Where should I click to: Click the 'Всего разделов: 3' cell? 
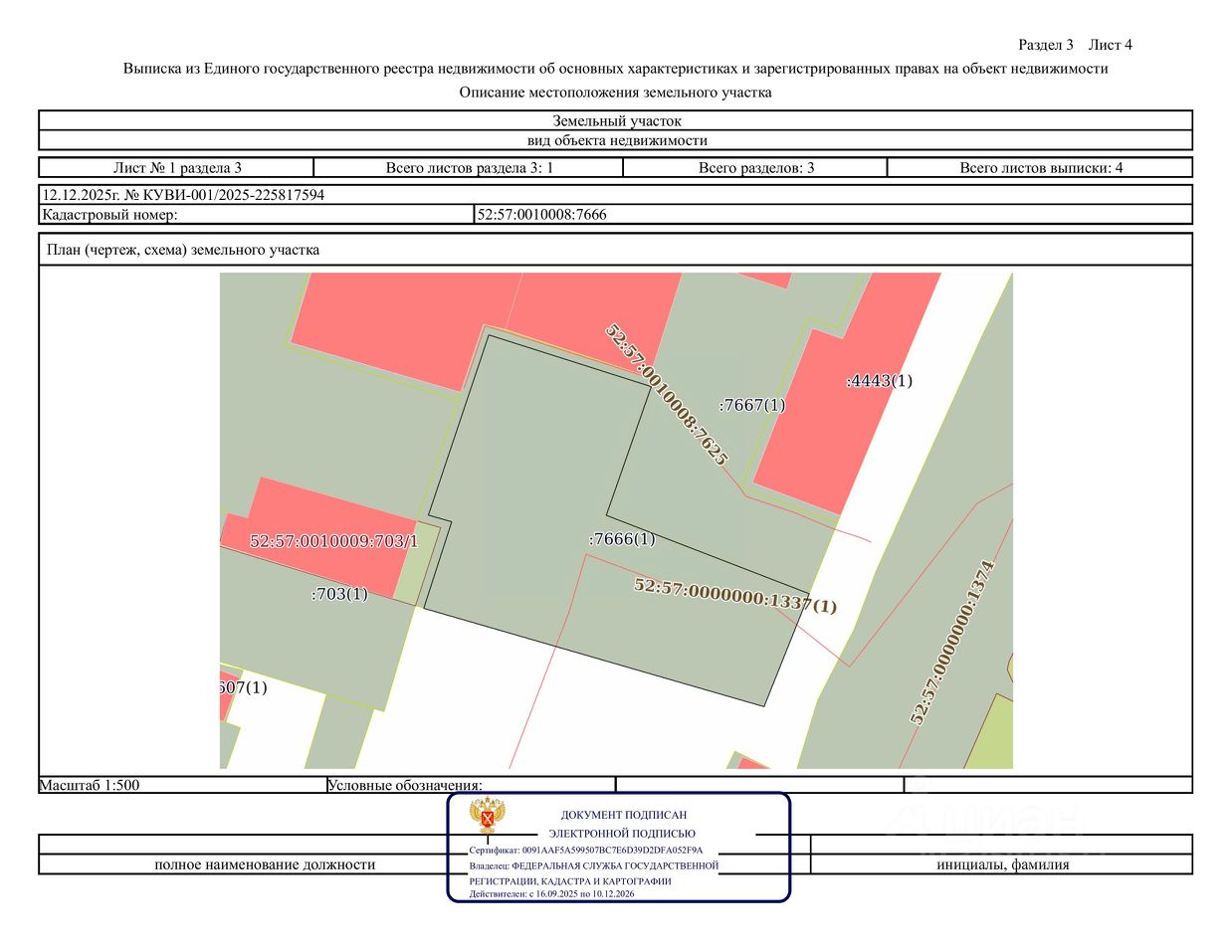pos(755,168)
